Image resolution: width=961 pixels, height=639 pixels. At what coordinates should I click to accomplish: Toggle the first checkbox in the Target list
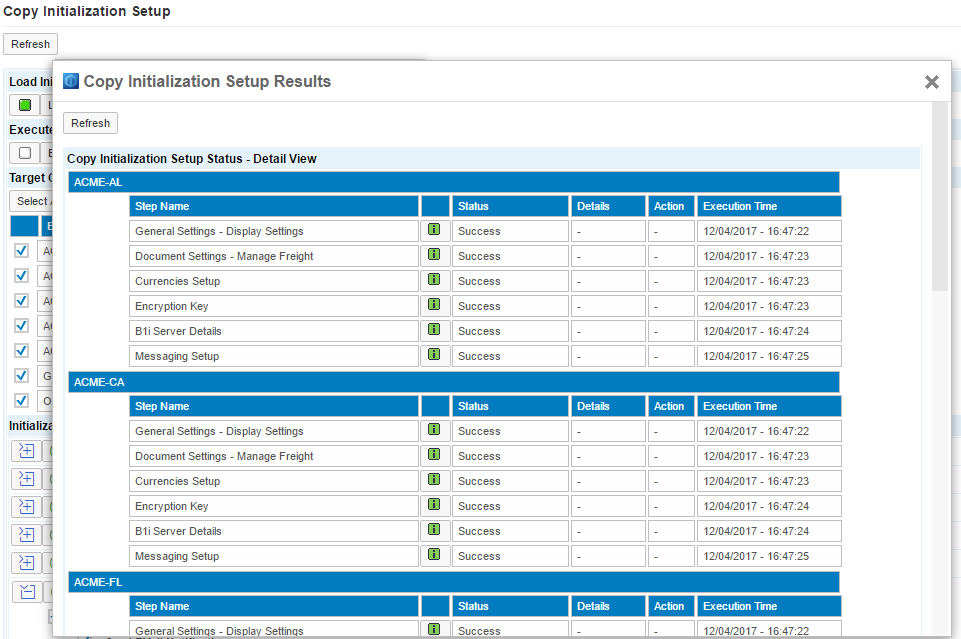coord(21,250)
